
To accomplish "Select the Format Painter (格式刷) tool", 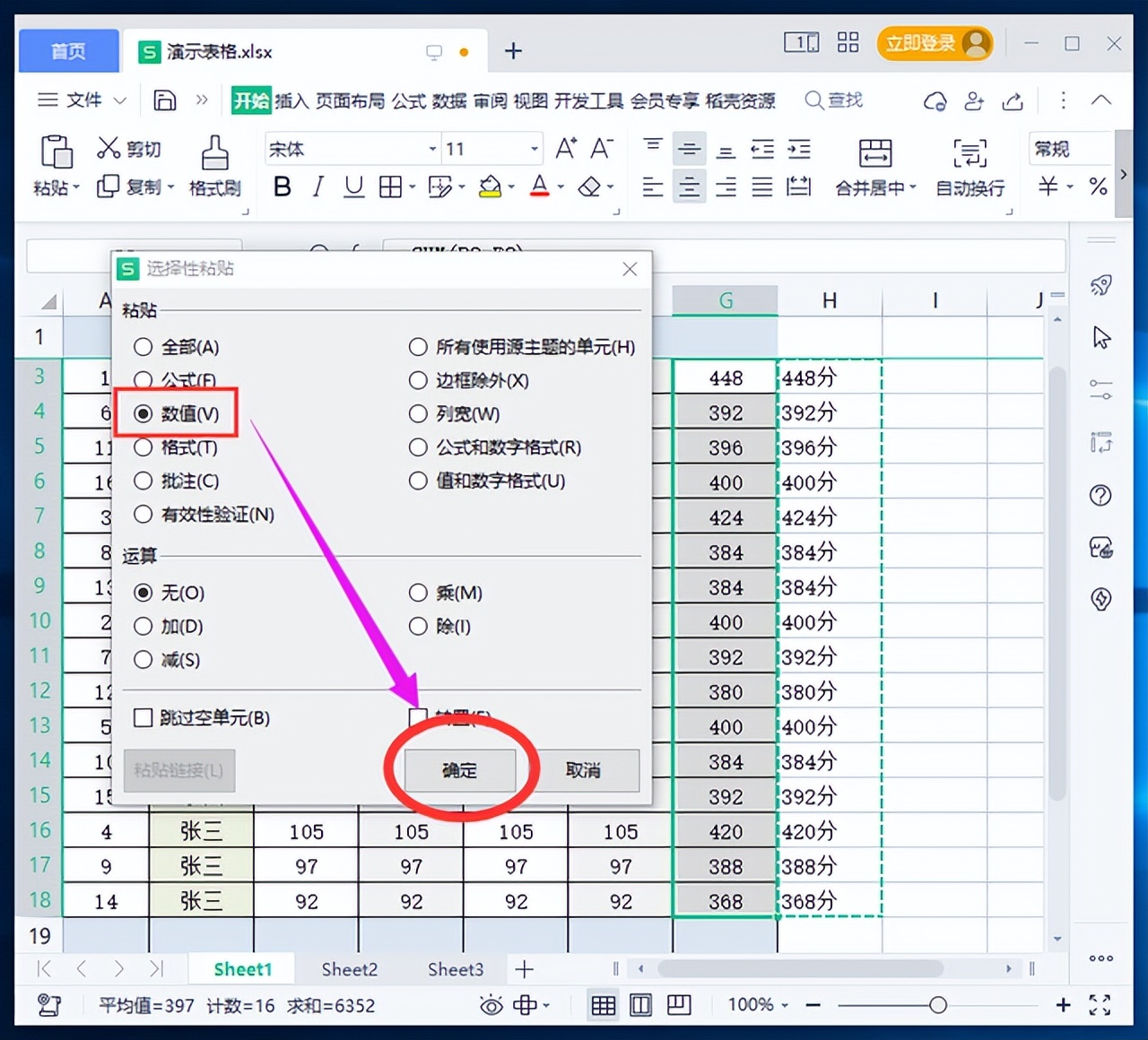I will point(214,166).
